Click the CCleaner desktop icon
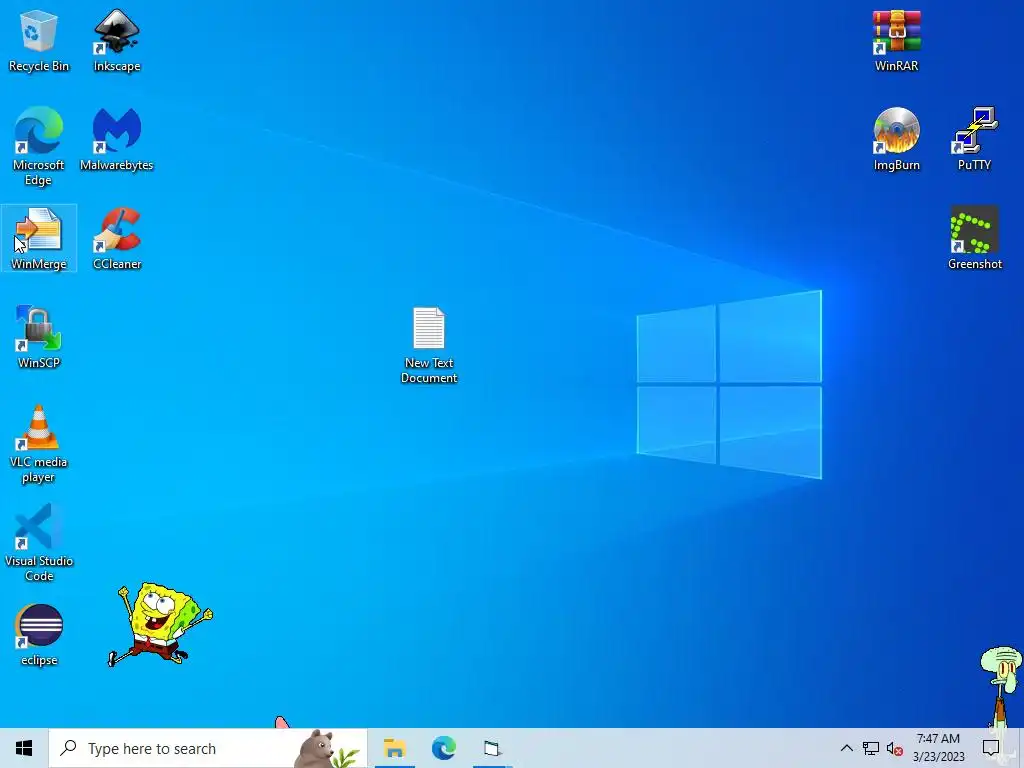The image size is (1024, 768). tap(117, 238)
